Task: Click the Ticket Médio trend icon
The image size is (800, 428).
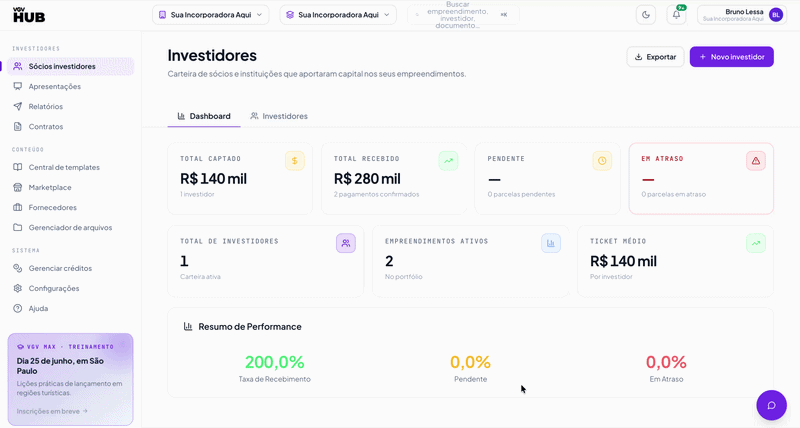Action: tap(756, 243)
